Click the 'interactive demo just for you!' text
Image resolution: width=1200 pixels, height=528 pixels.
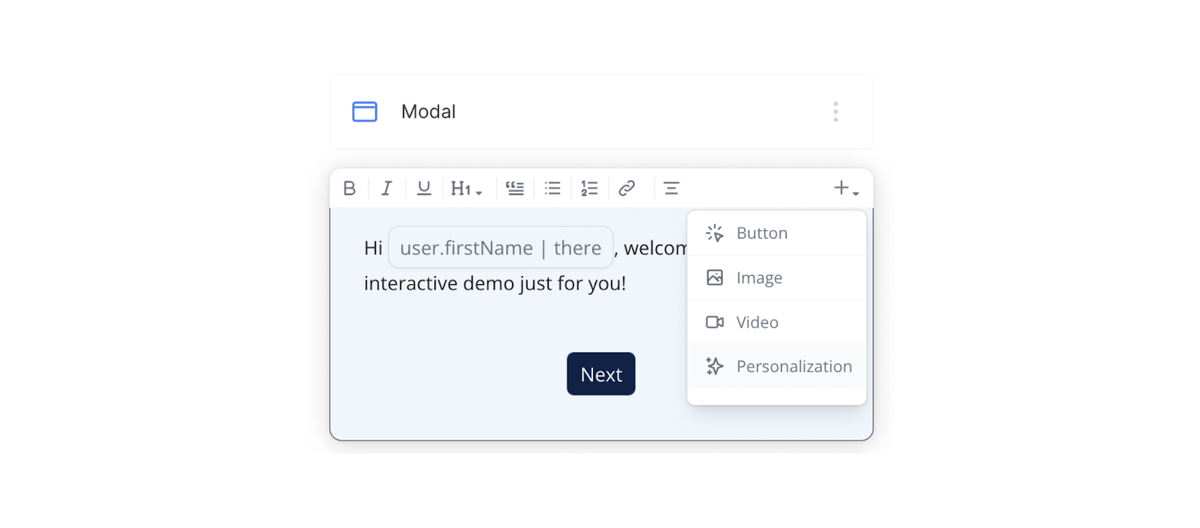click(495, 284)
